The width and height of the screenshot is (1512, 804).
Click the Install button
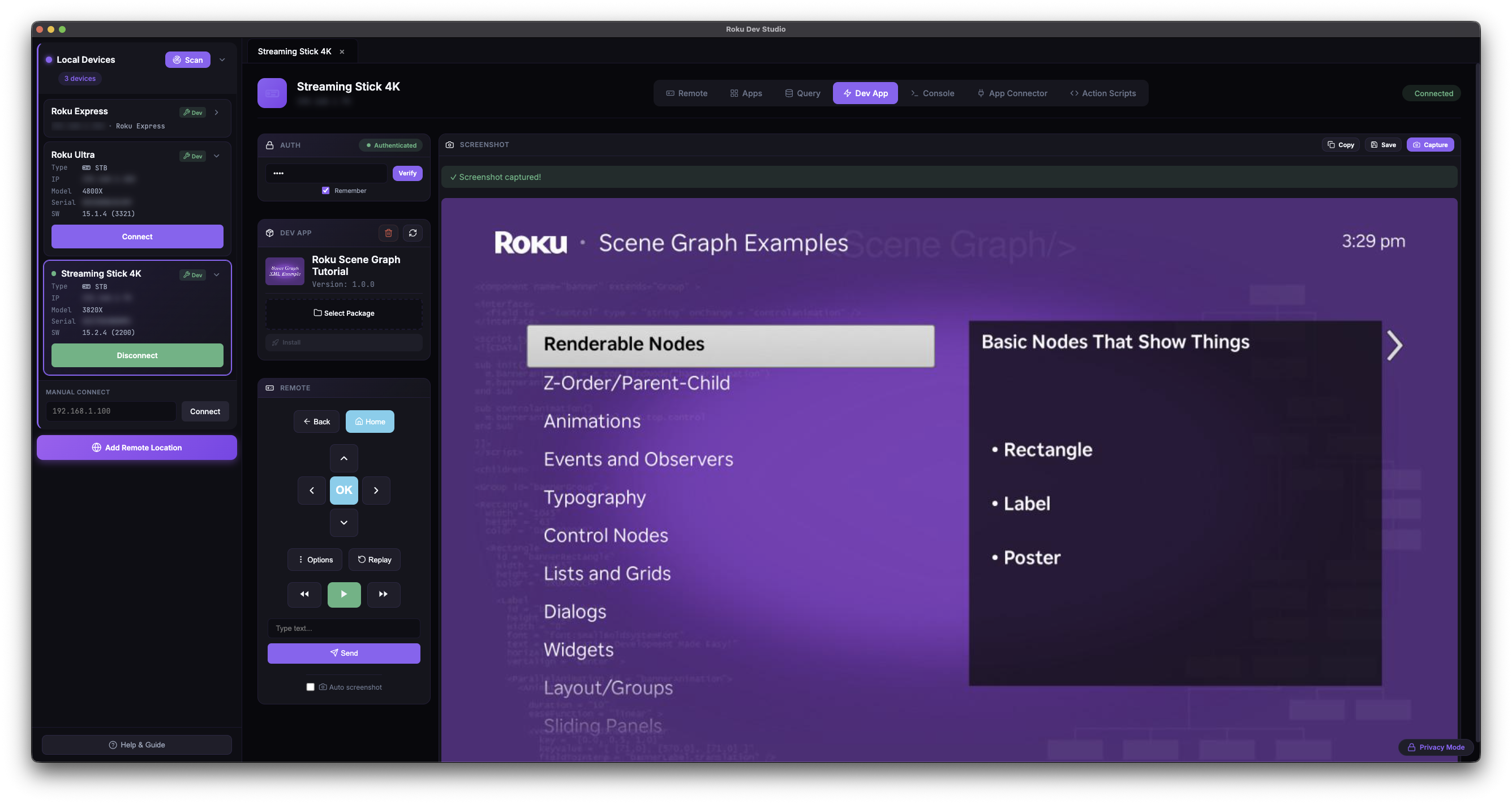pyautogui.click(x=344, y=342)
